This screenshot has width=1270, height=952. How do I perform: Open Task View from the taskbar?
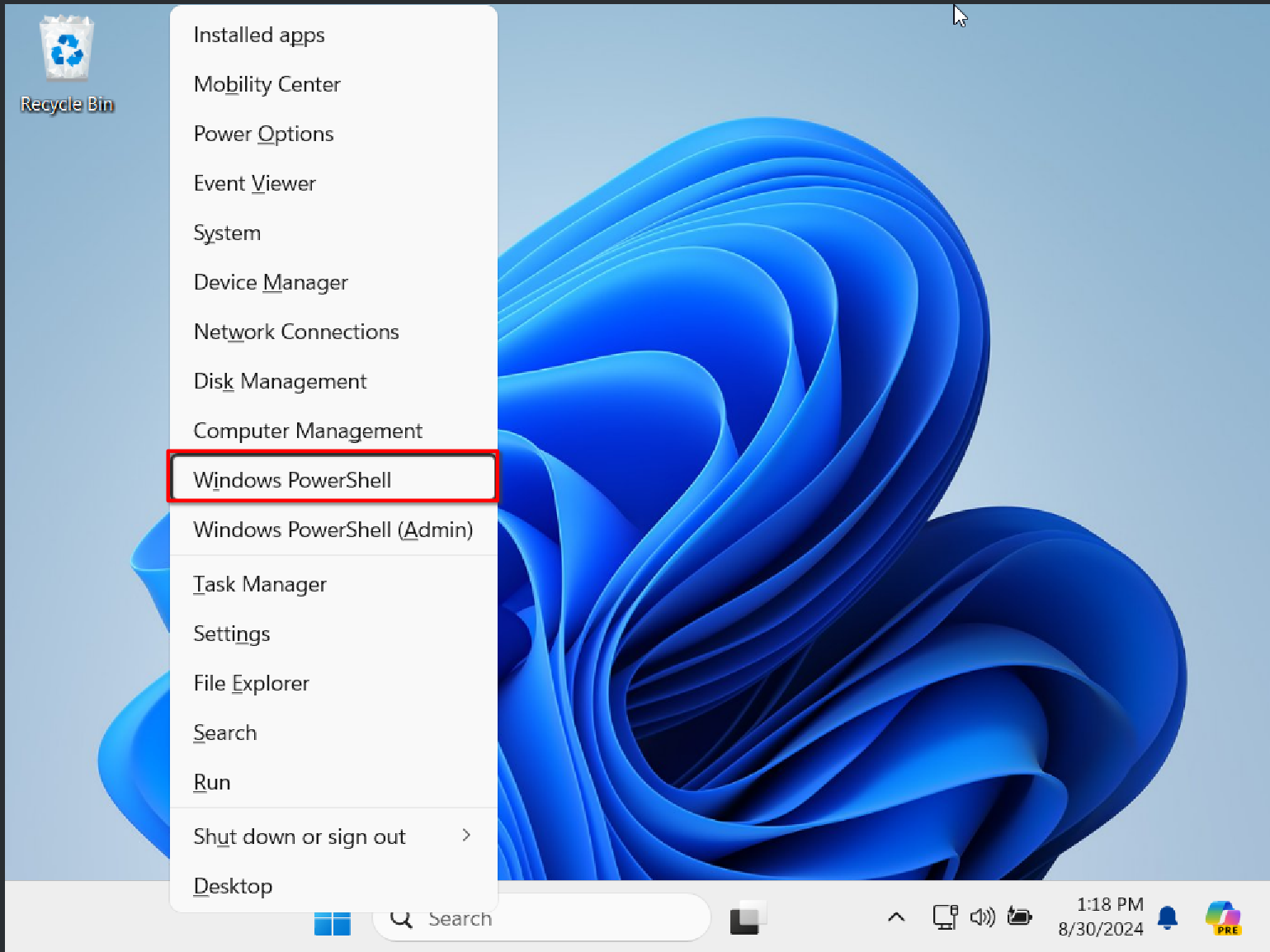coord(747,918)
